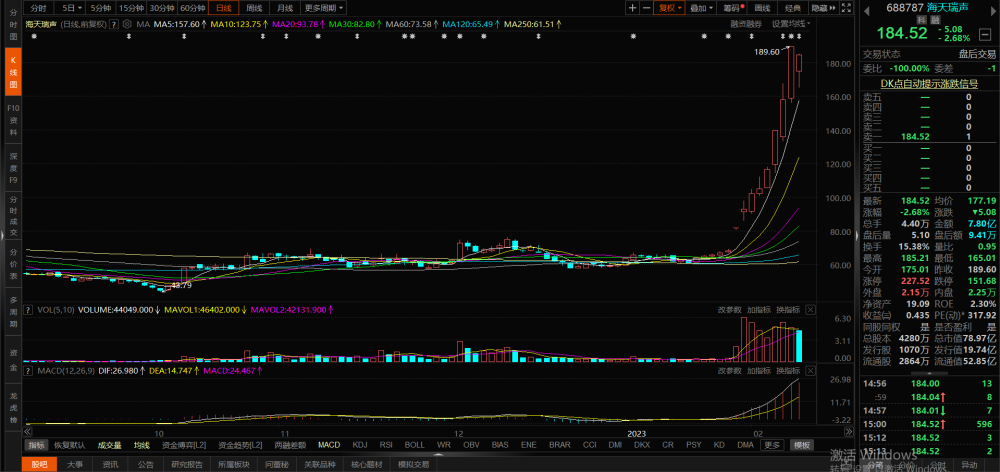This screenshot has width=1000, height=472.
Task: Click the 189.60 high price label
Action: (x=766, y=52)
